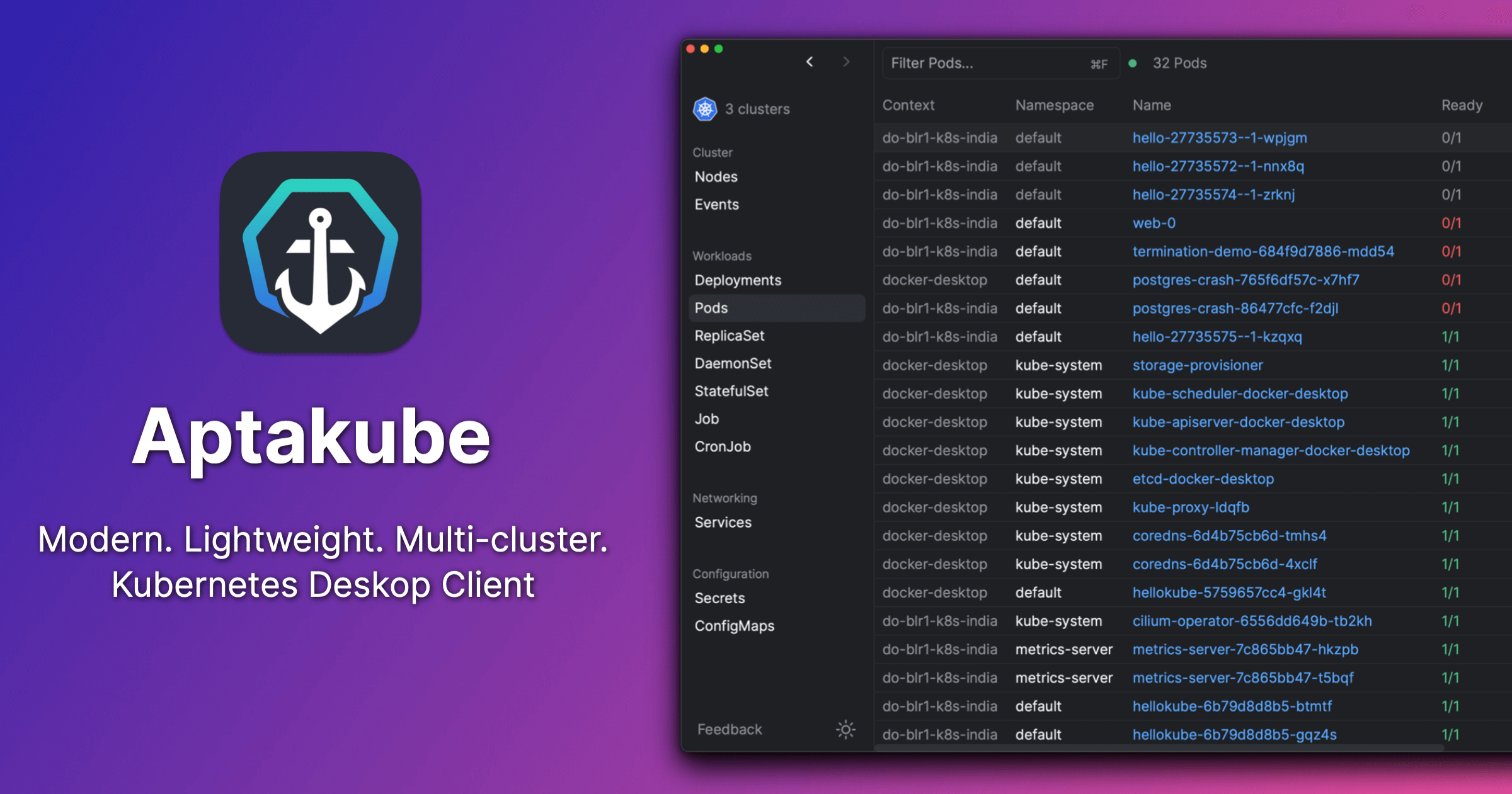Viewport: 1512px width, 794px height.
Task: Sort by the Namespace column header
Action: pos(1054,105)
